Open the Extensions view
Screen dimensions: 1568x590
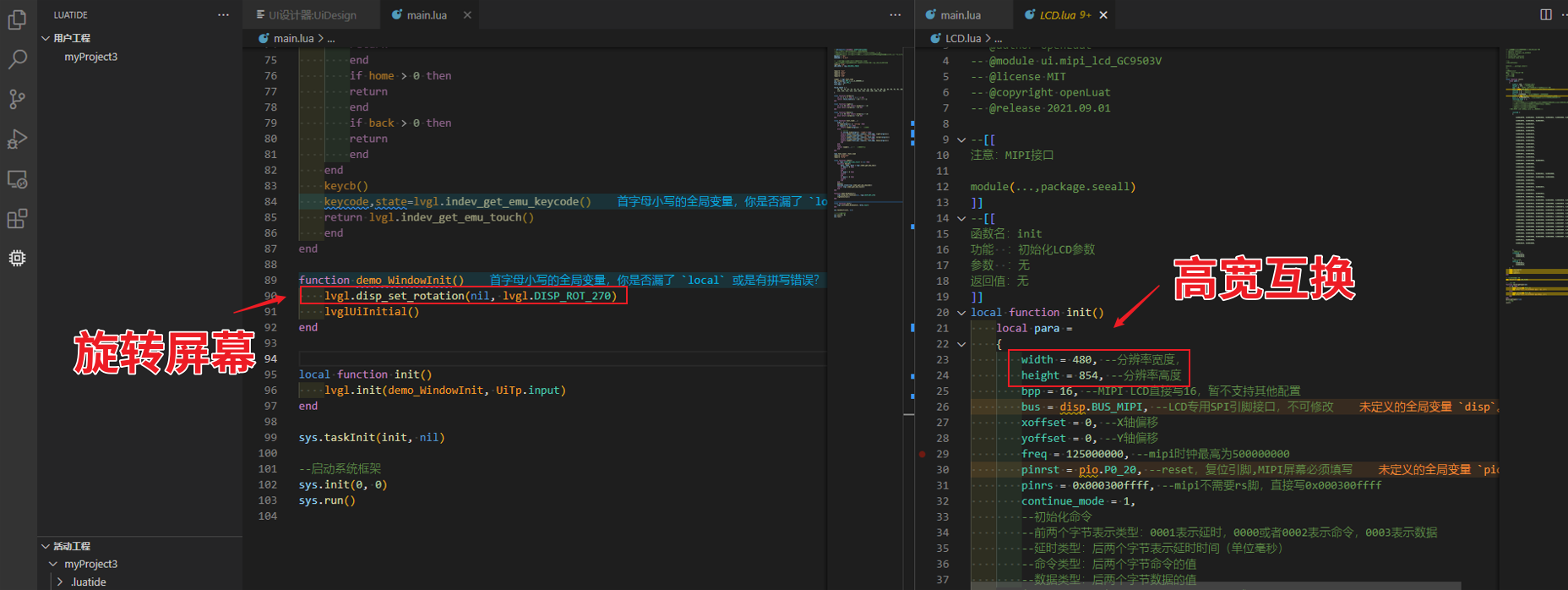tap(17, 219)
